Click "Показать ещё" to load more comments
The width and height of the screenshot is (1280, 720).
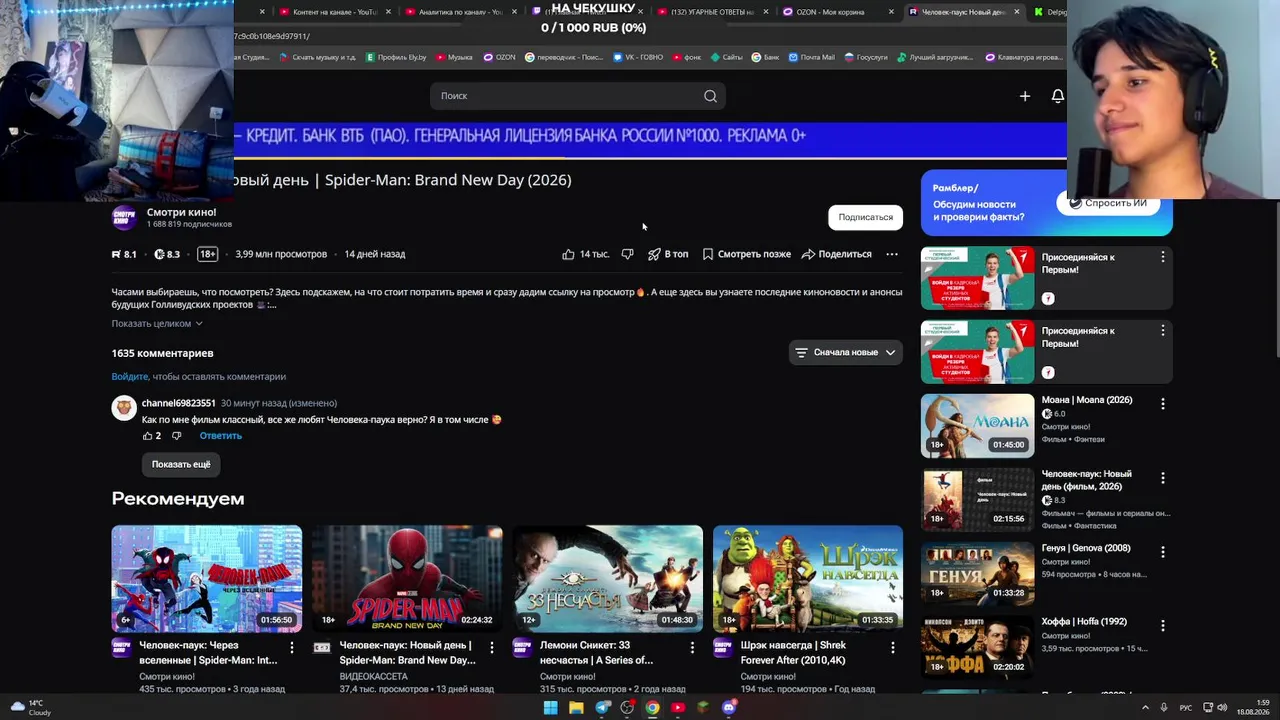pos(181,464)
